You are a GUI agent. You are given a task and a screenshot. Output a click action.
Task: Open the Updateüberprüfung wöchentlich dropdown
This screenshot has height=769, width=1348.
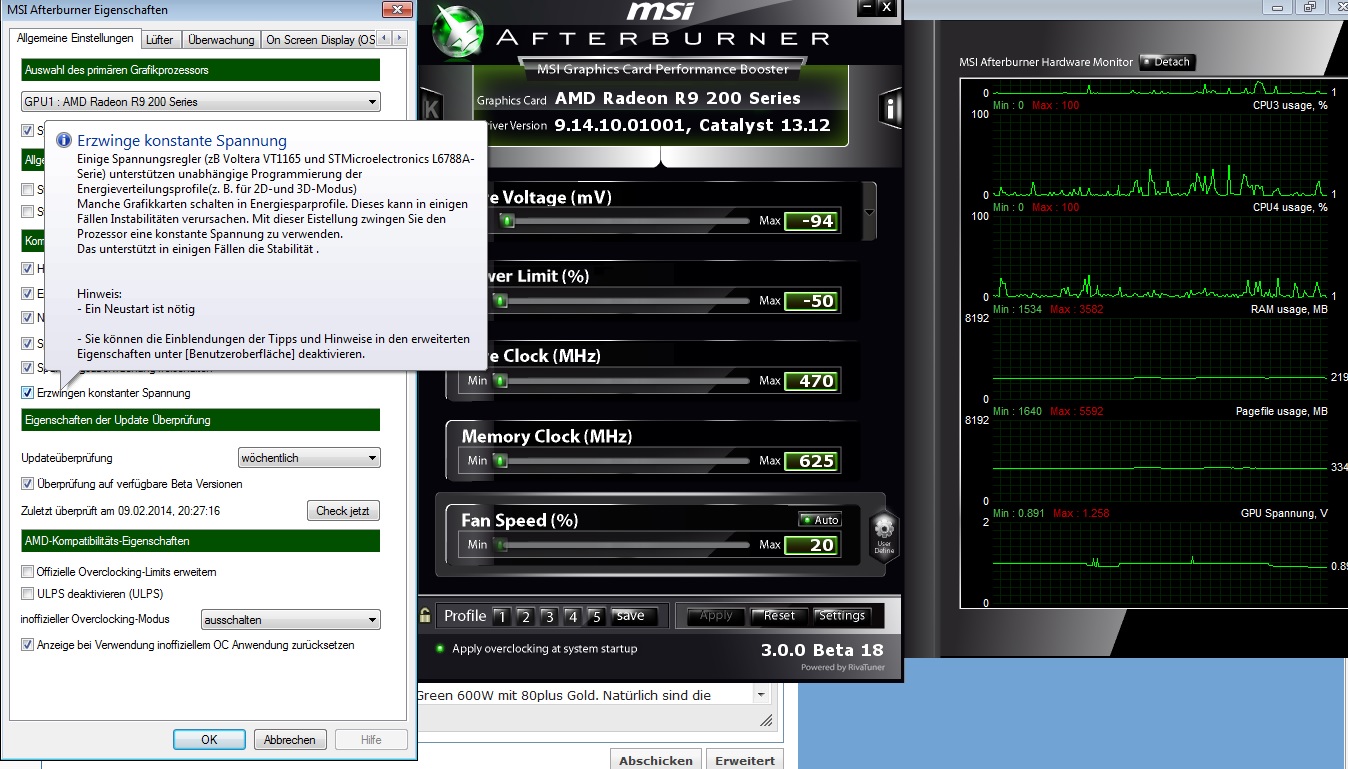pyautogui.click(x=309, y=458)
